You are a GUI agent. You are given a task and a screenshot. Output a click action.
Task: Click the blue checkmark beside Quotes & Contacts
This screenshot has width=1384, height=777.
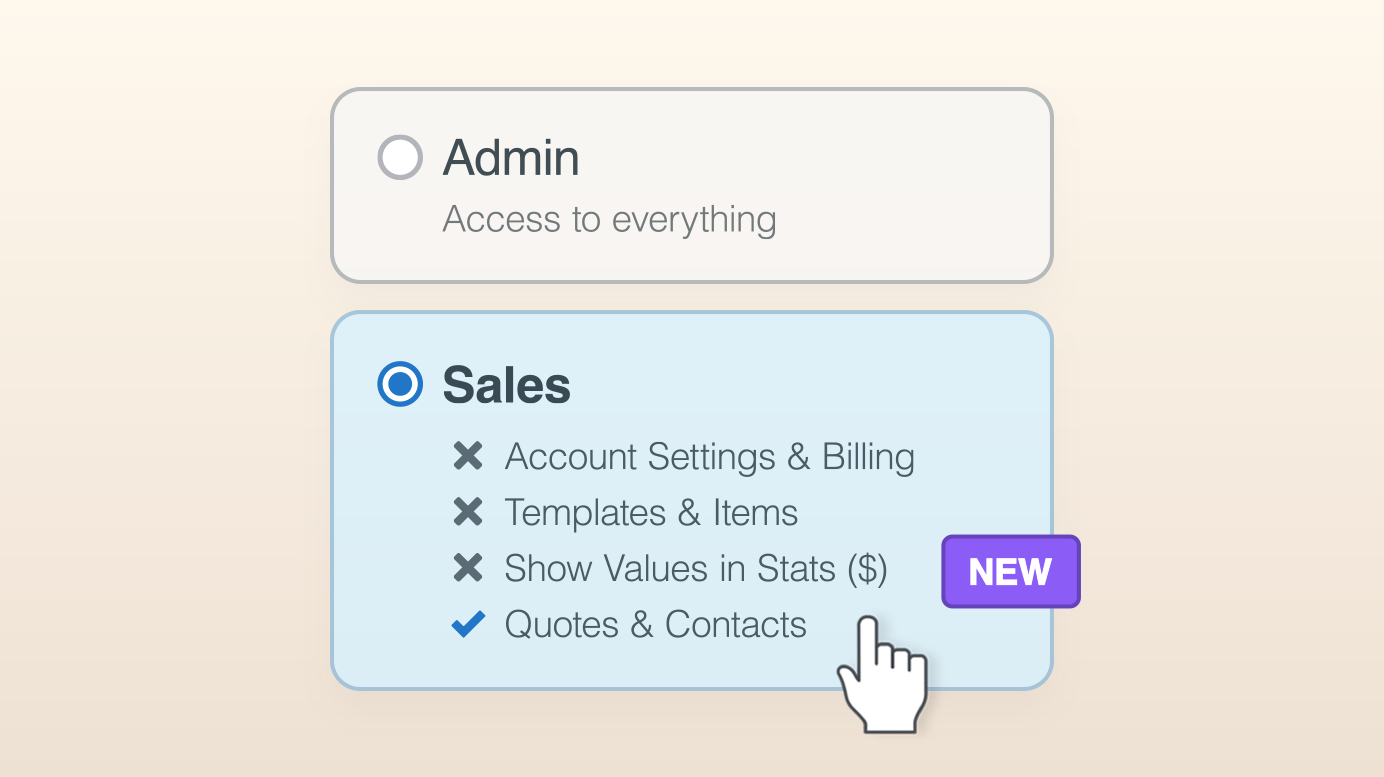tap(468, 624)
